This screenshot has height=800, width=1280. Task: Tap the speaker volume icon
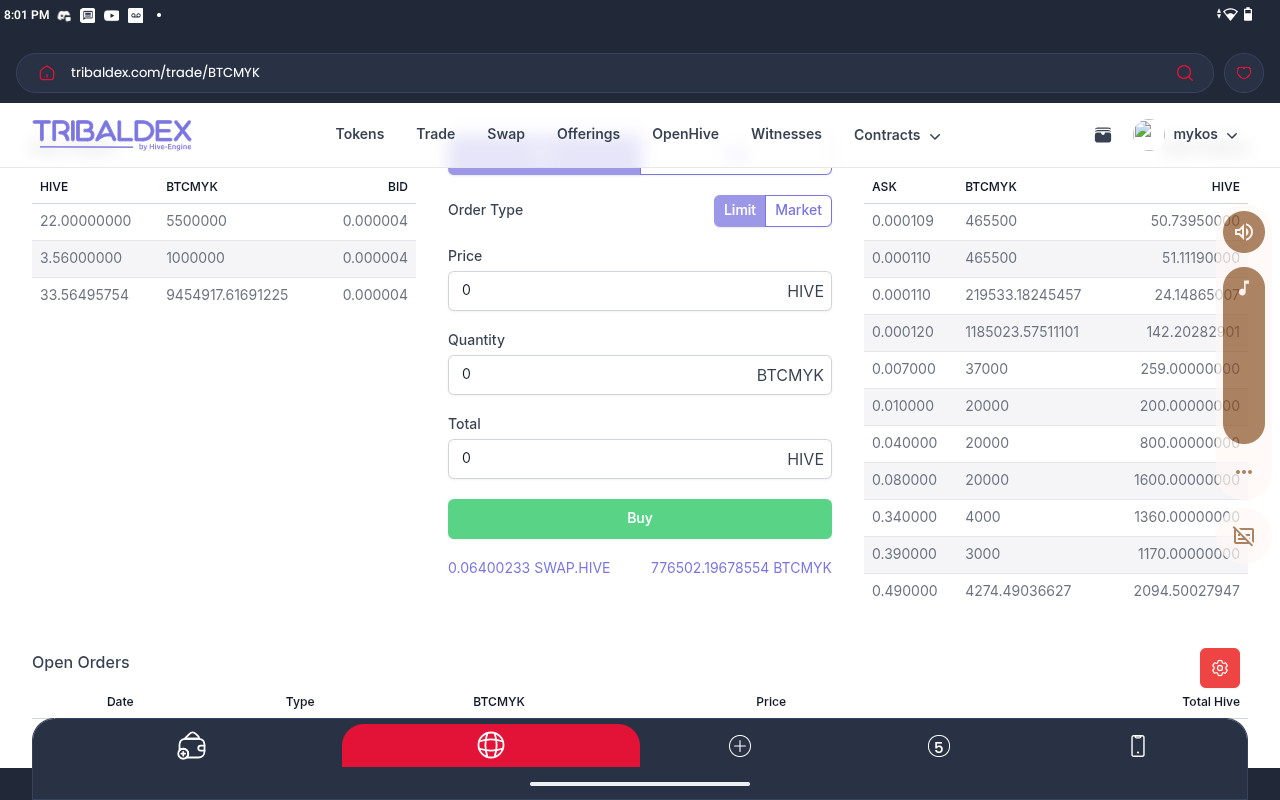[x=1244, y=232]
